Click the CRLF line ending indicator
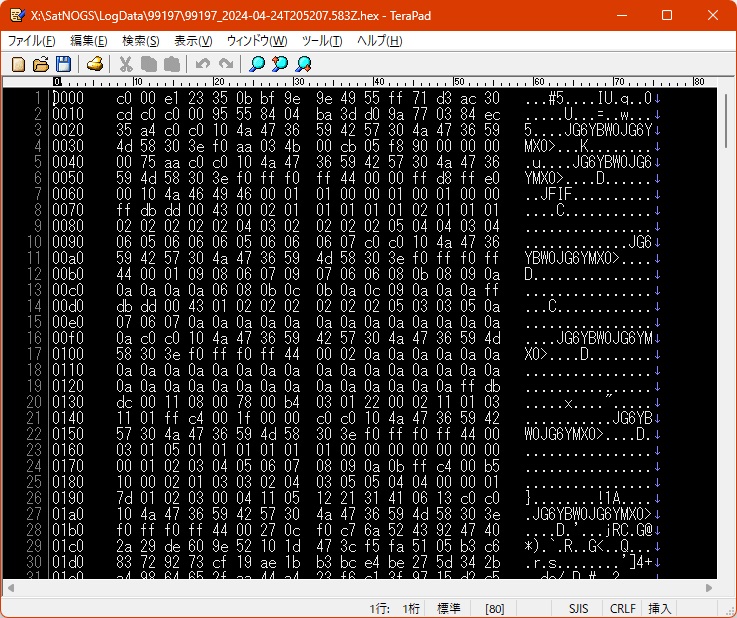Screen dimensions: 737x618 622,608
